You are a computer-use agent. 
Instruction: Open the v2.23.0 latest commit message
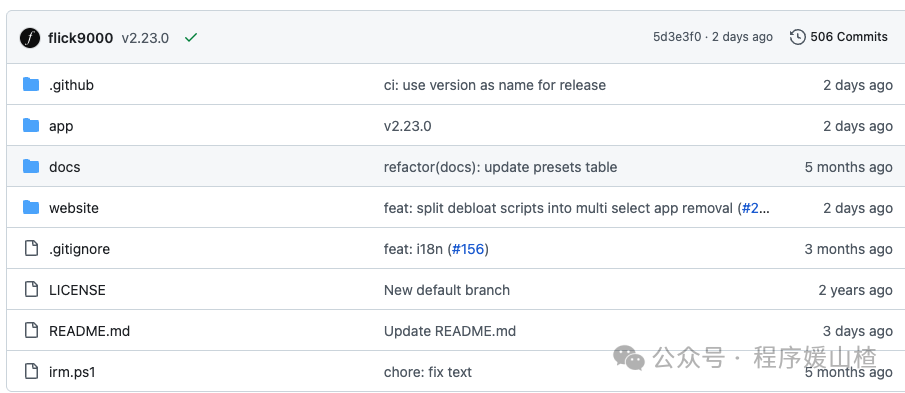tap(145, 38)
